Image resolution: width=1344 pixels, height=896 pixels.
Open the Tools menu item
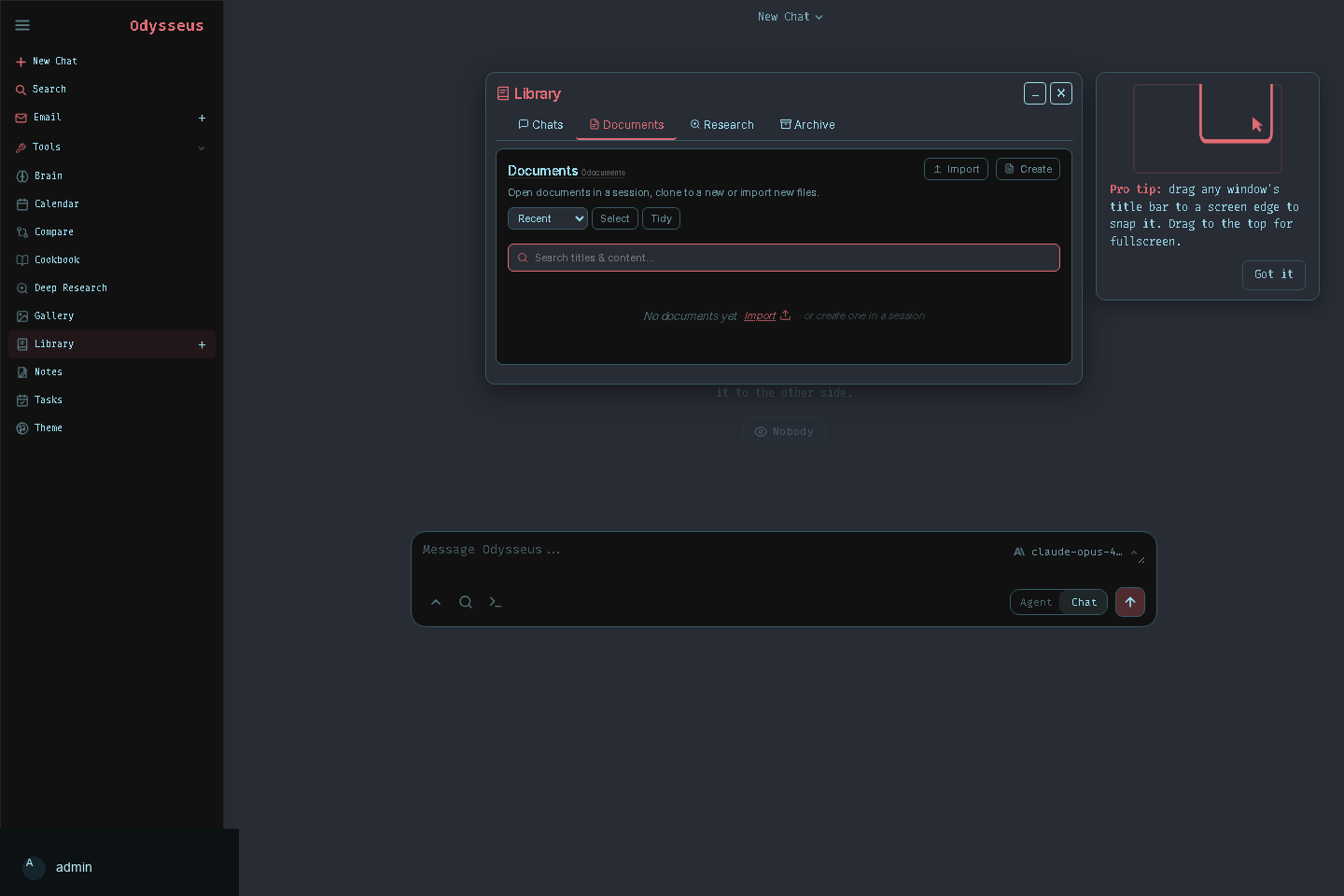[47, 147]
